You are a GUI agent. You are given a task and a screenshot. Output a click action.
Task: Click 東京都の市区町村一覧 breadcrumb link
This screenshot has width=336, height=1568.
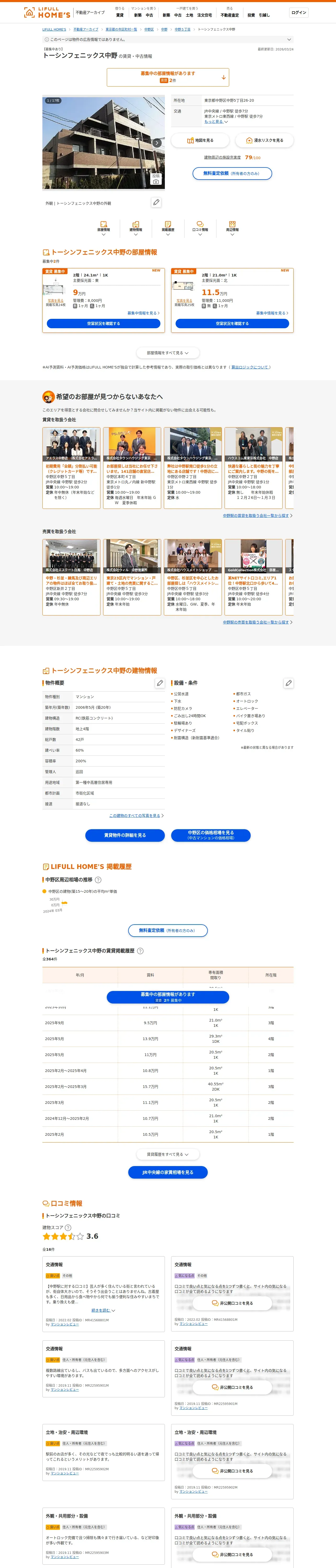click(121, 29)
